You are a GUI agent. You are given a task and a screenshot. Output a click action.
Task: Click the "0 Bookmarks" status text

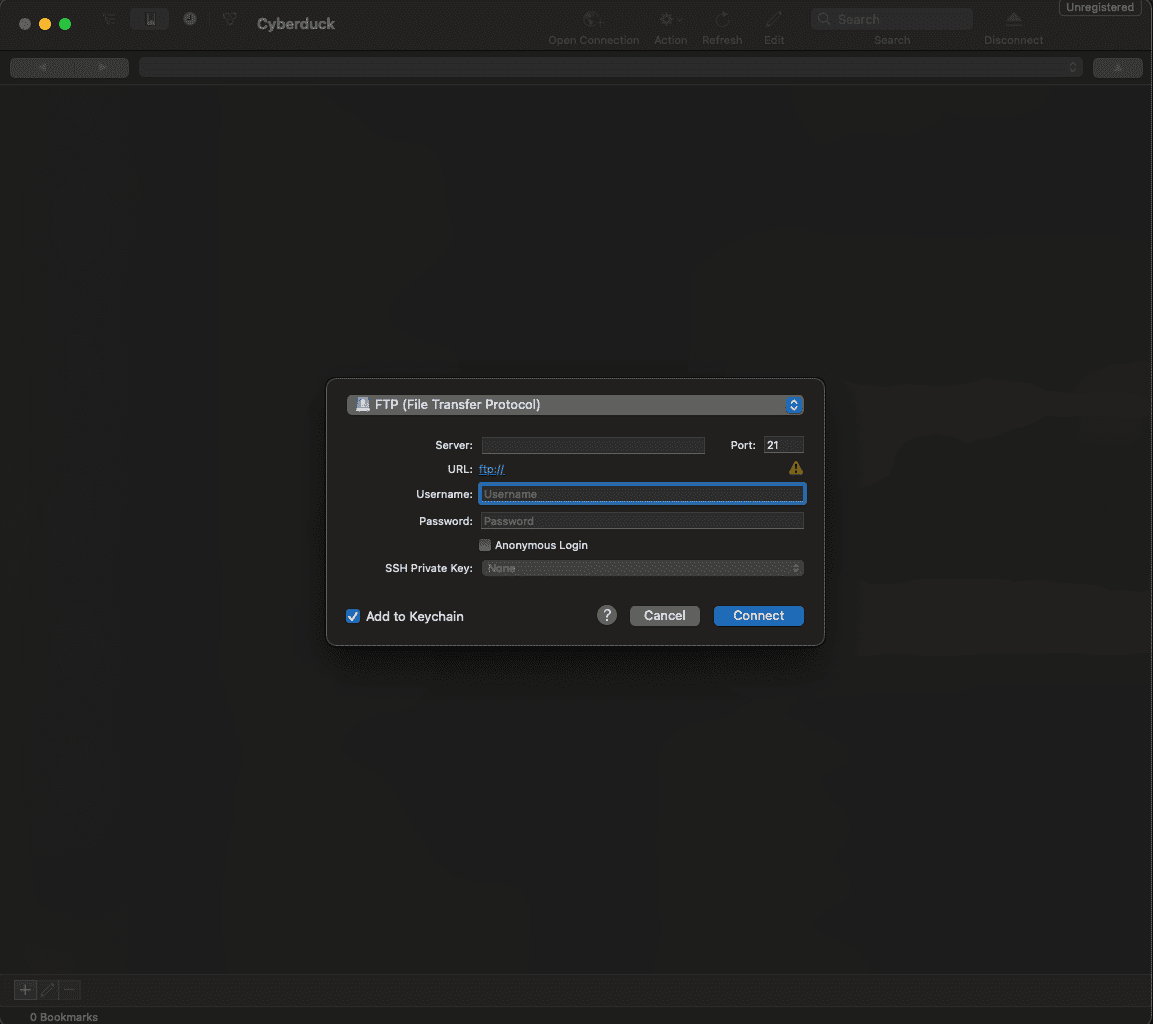(x=64, y=1017)
